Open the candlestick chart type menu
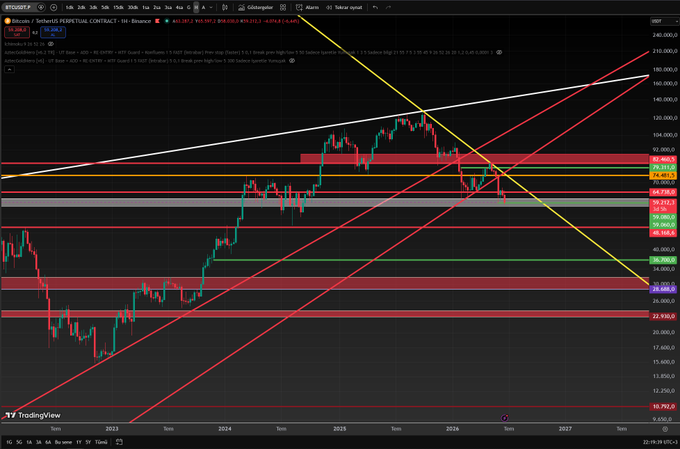 click(225, 7)
